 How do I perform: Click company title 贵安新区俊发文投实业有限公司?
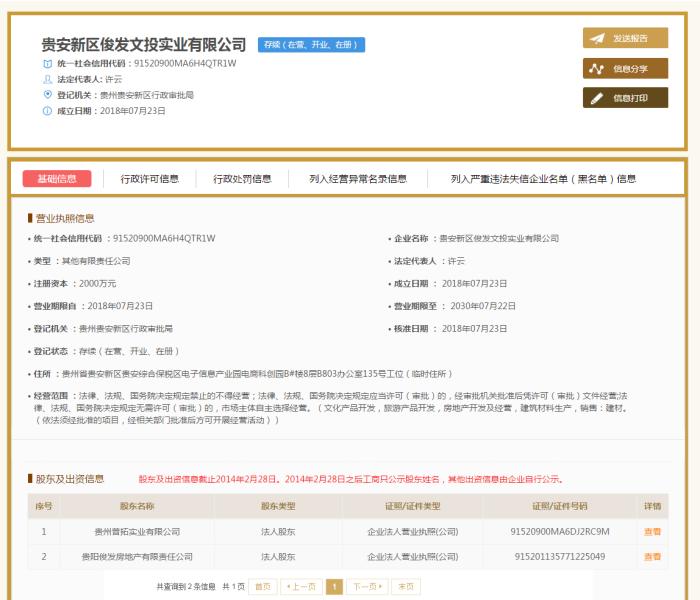pos(144,45)
